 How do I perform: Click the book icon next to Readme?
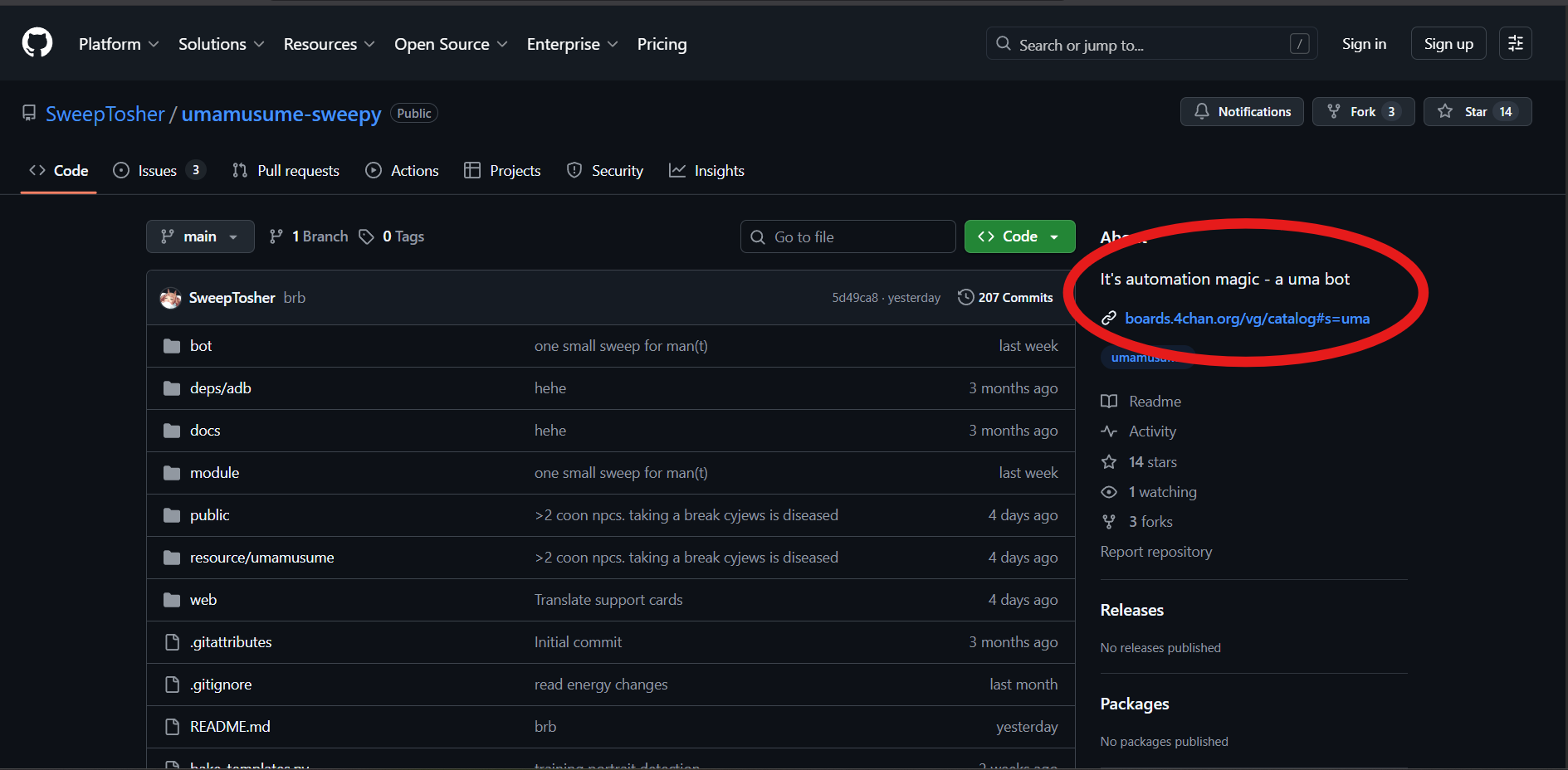pyautogui.click(x=1109, y=402)
